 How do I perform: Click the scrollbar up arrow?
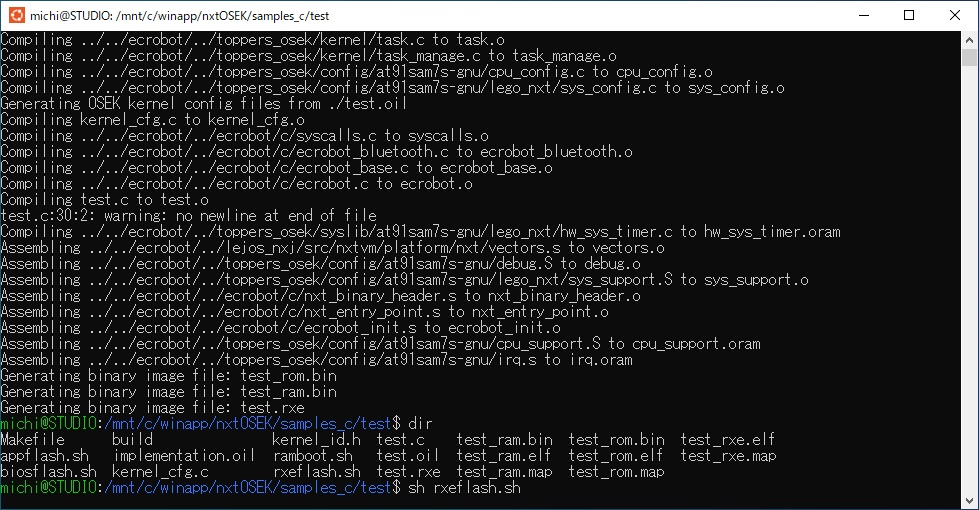969,39
